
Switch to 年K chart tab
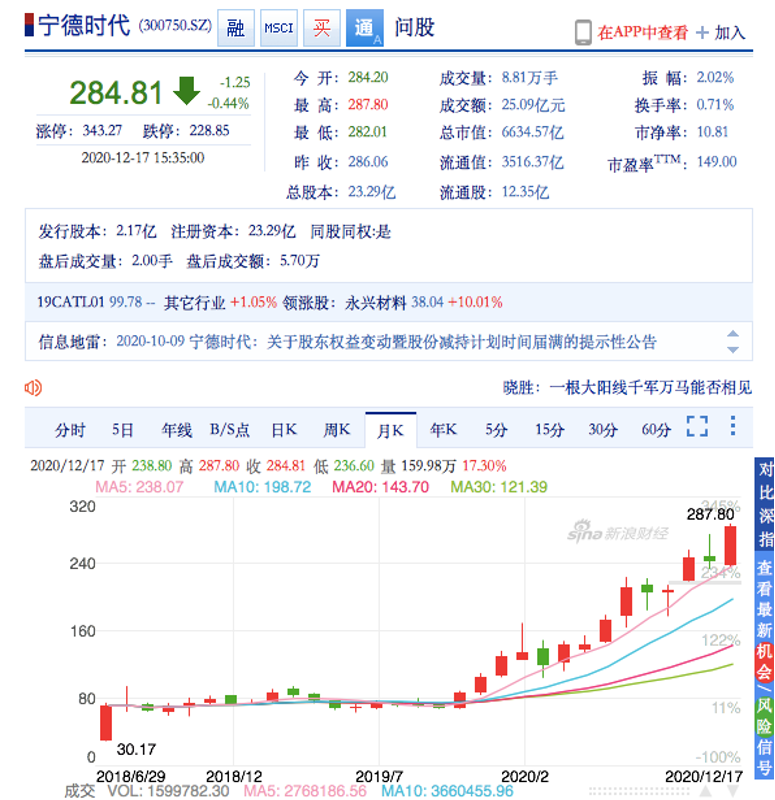point(443,430)
